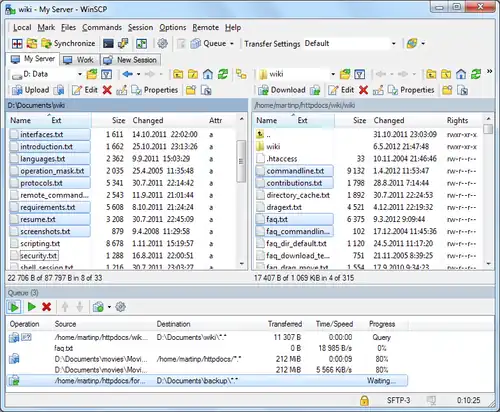Screen dimensions: 500x412
Task: Open queue preferences gear icon
Action: click(120, 307)
